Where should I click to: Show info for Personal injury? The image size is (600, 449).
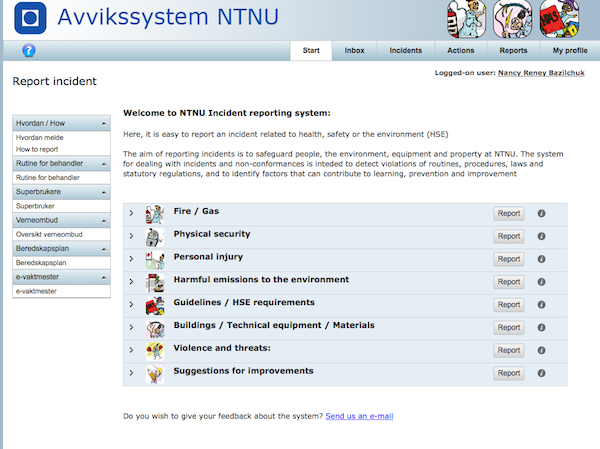[541, 259]
